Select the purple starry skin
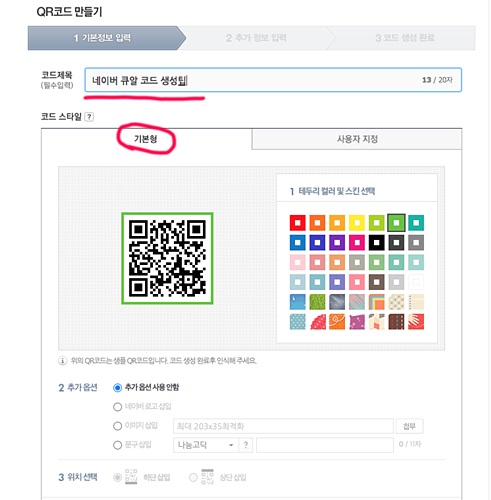491x500 pixels. point(357,322)
